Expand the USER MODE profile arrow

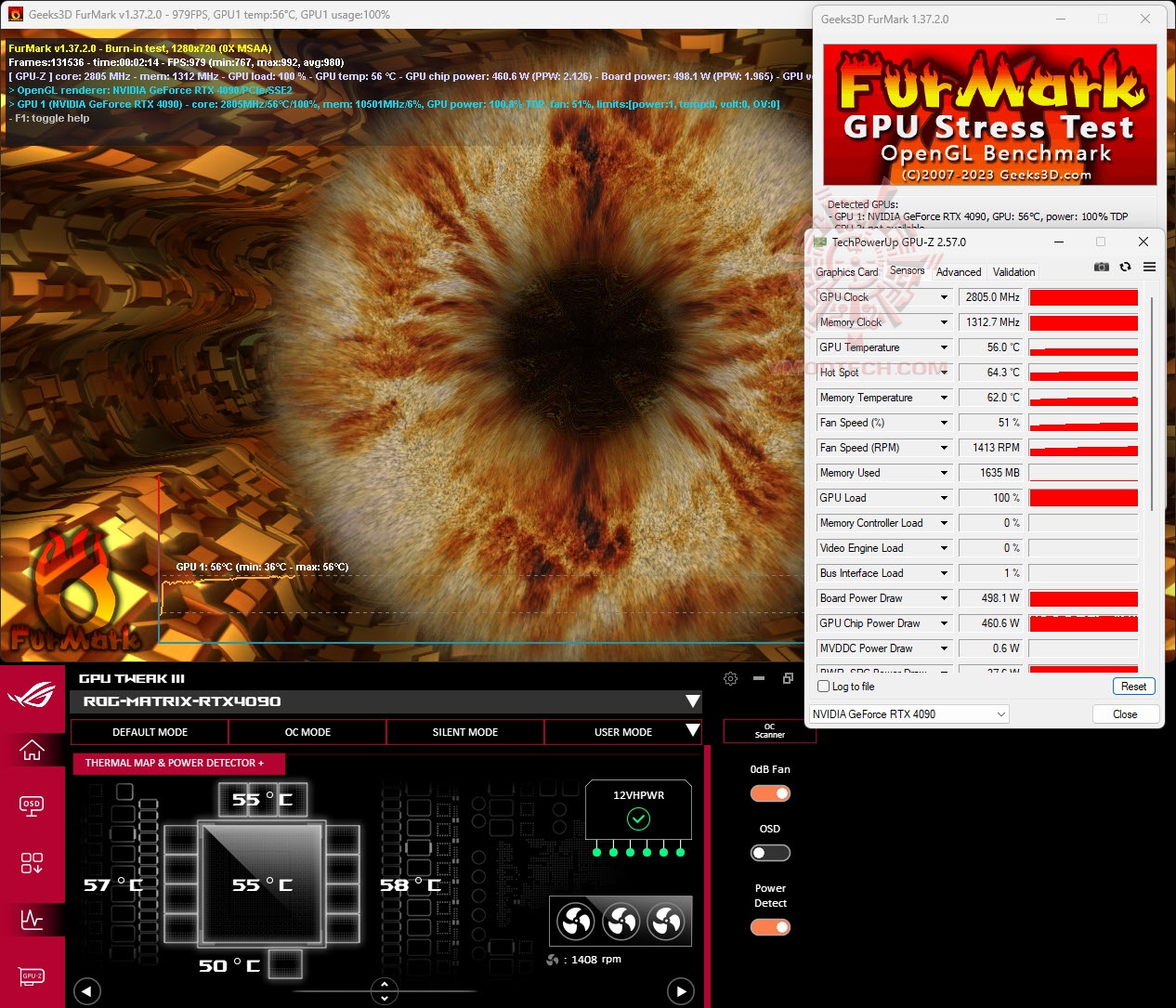pos(692,731)
